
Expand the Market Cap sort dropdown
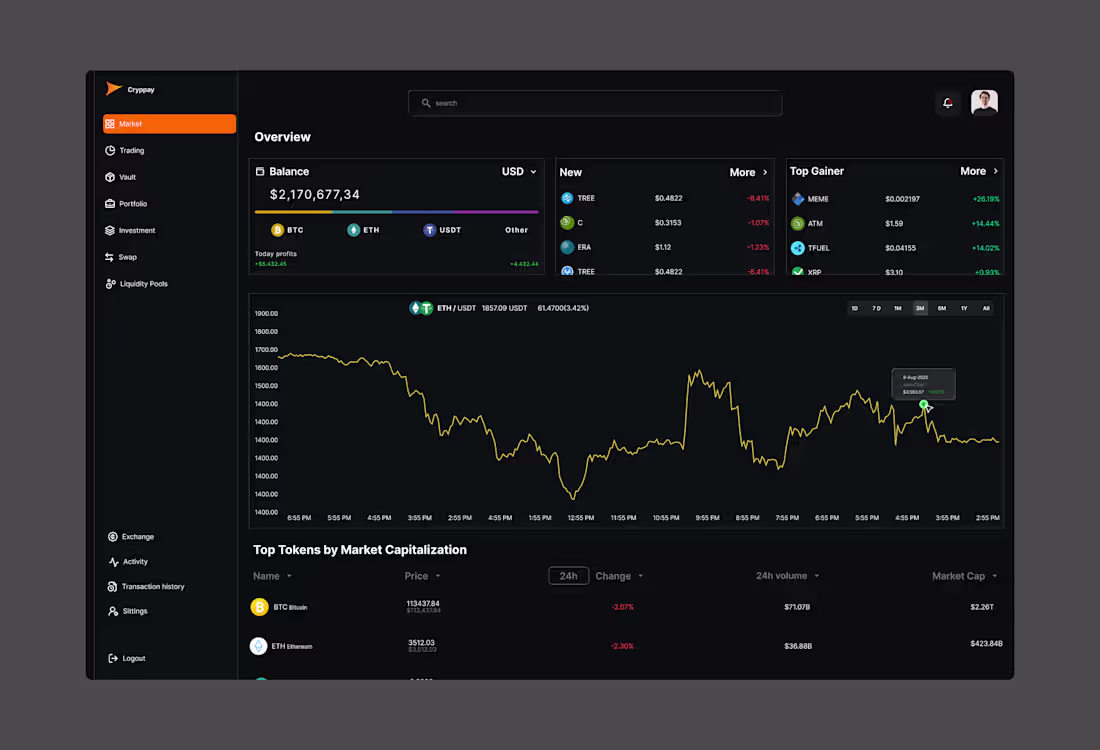[964, 576]
